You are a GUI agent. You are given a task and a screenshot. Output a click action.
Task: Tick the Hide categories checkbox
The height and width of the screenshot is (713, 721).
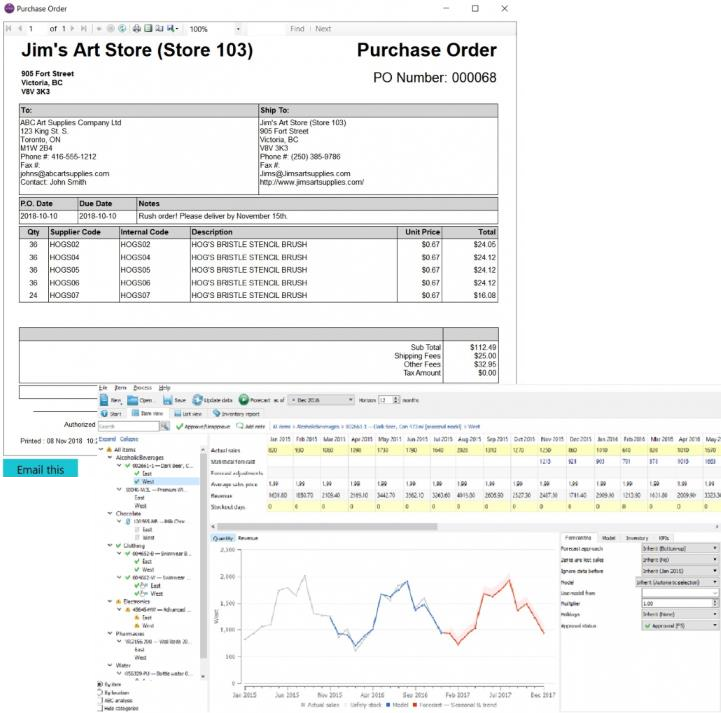pos(99,707)
